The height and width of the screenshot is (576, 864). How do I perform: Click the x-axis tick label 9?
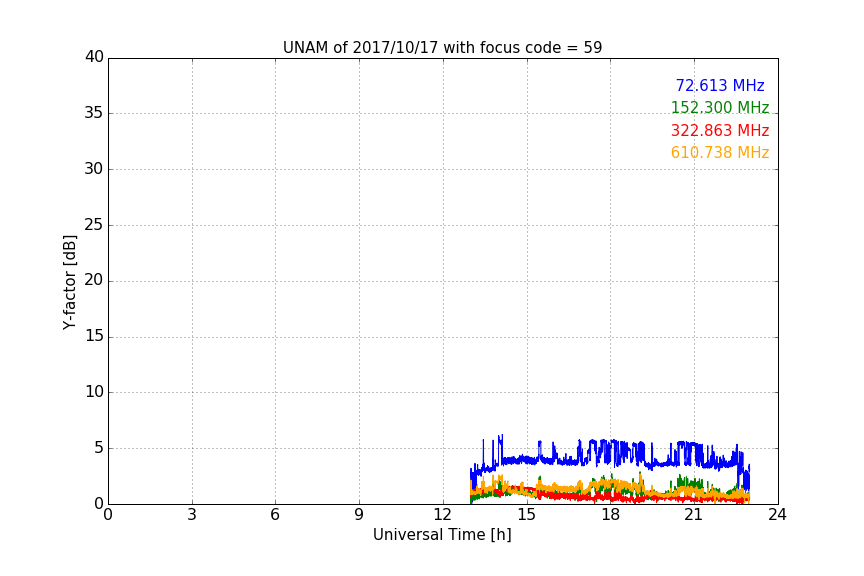pos(359,515)
